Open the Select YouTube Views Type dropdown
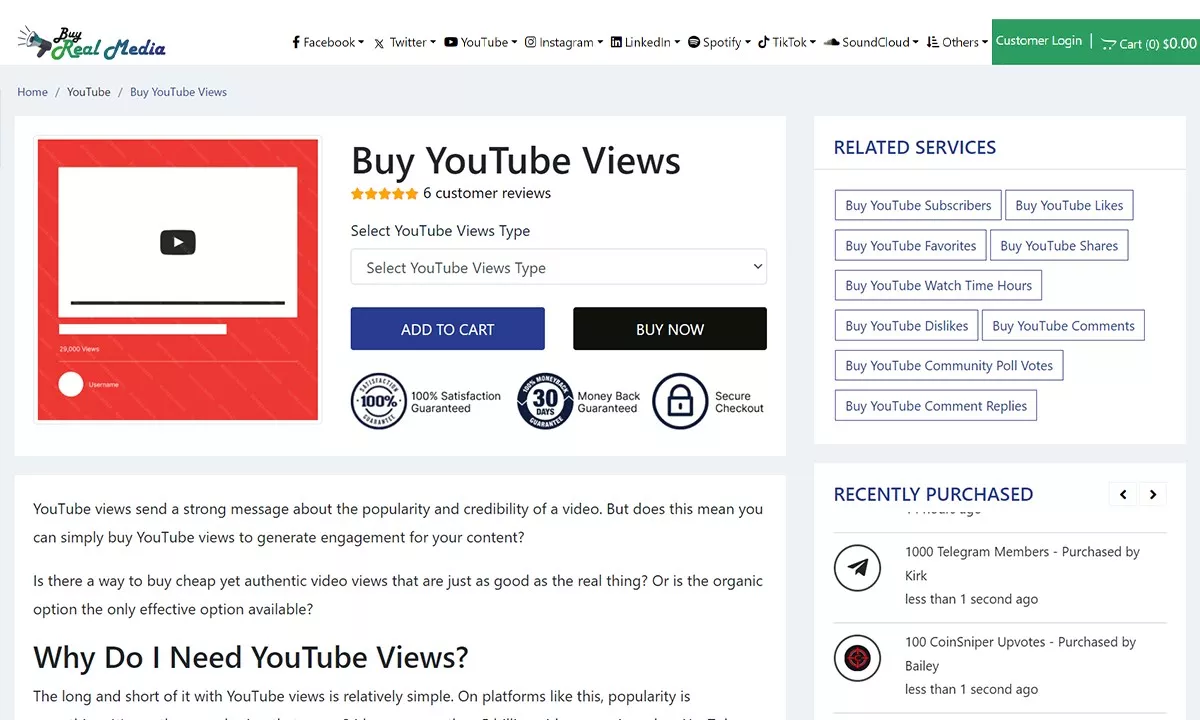1200x720 pixels. 558,267
